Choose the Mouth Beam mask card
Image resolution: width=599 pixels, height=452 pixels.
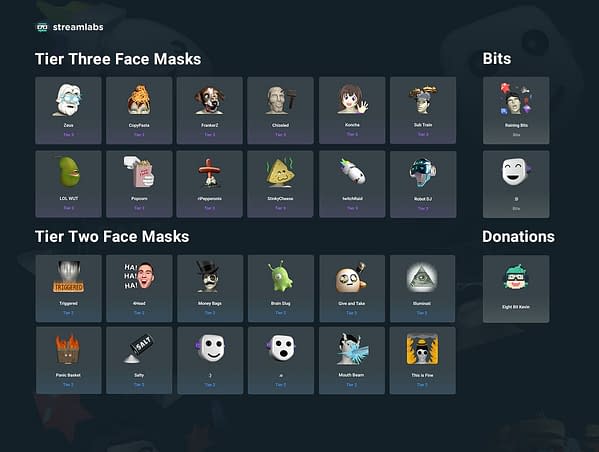351,360
